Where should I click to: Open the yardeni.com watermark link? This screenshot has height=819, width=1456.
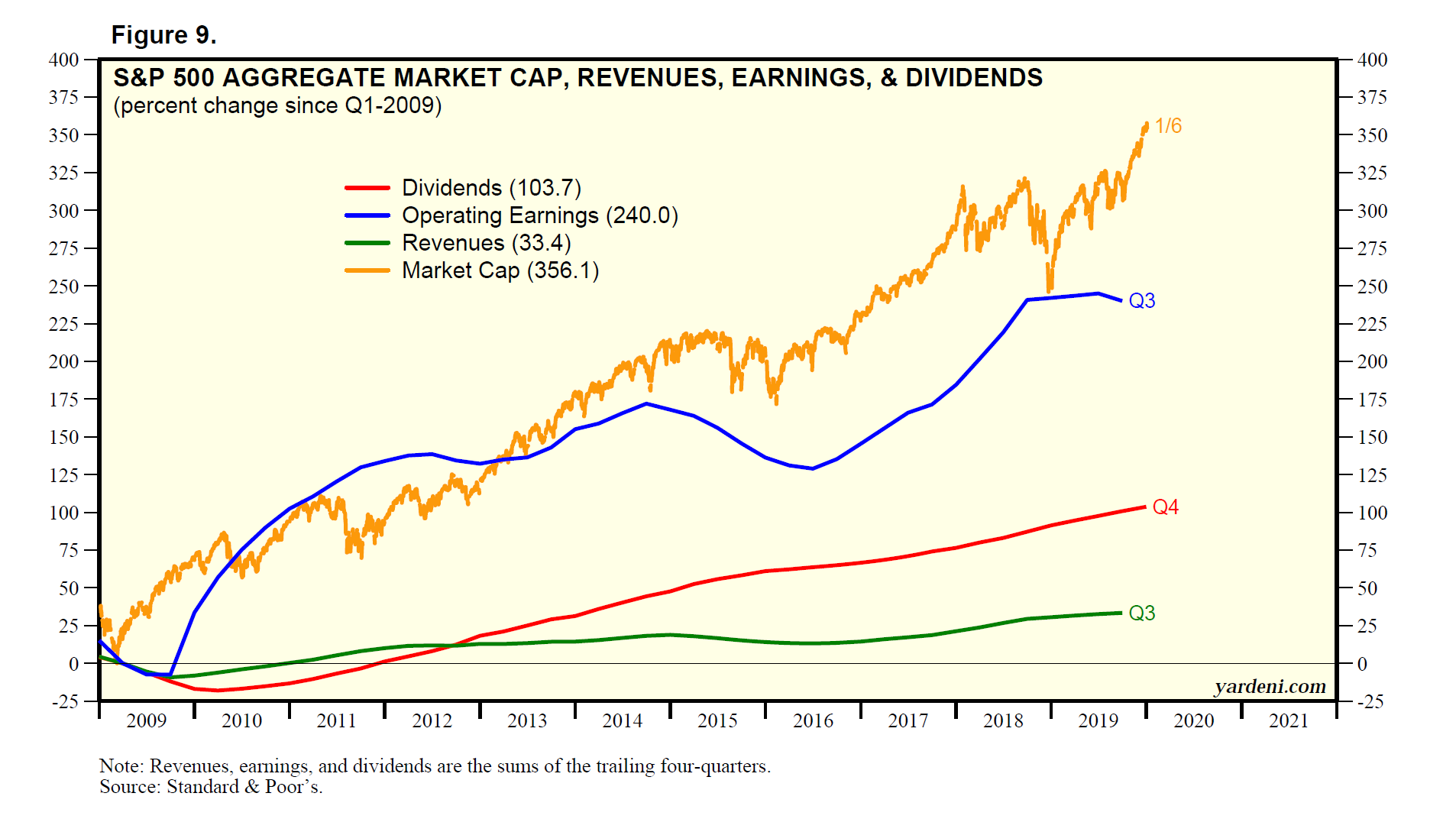tap(1270, 686)
